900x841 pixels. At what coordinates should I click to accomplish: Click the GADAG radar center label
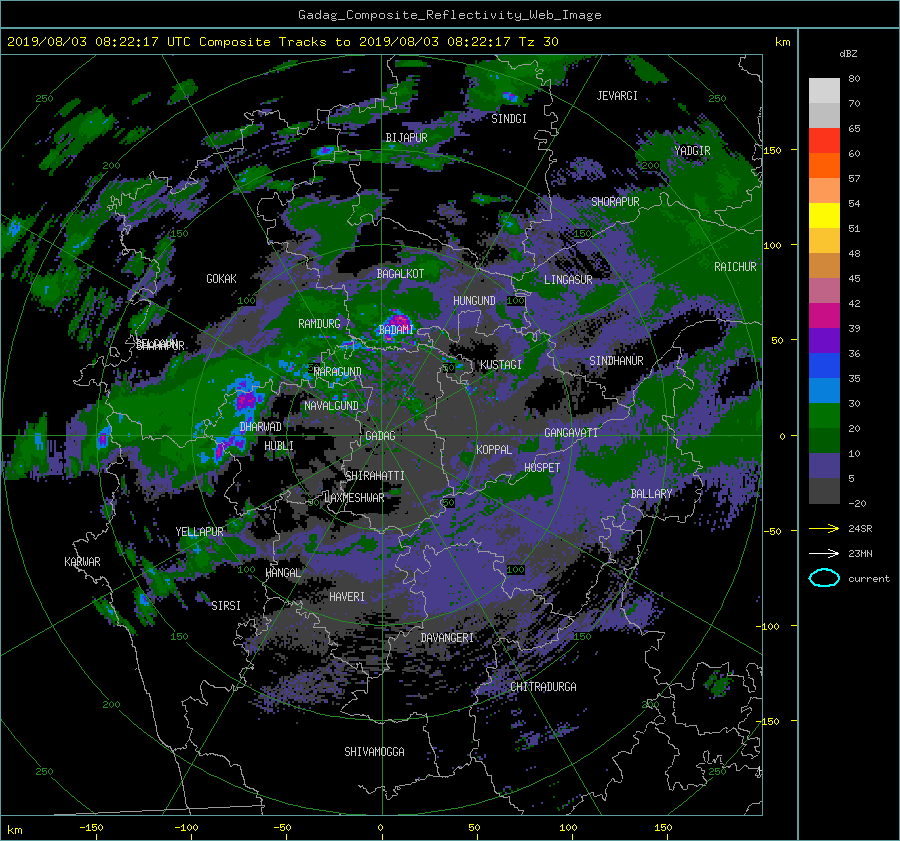(x=380, y=436)
